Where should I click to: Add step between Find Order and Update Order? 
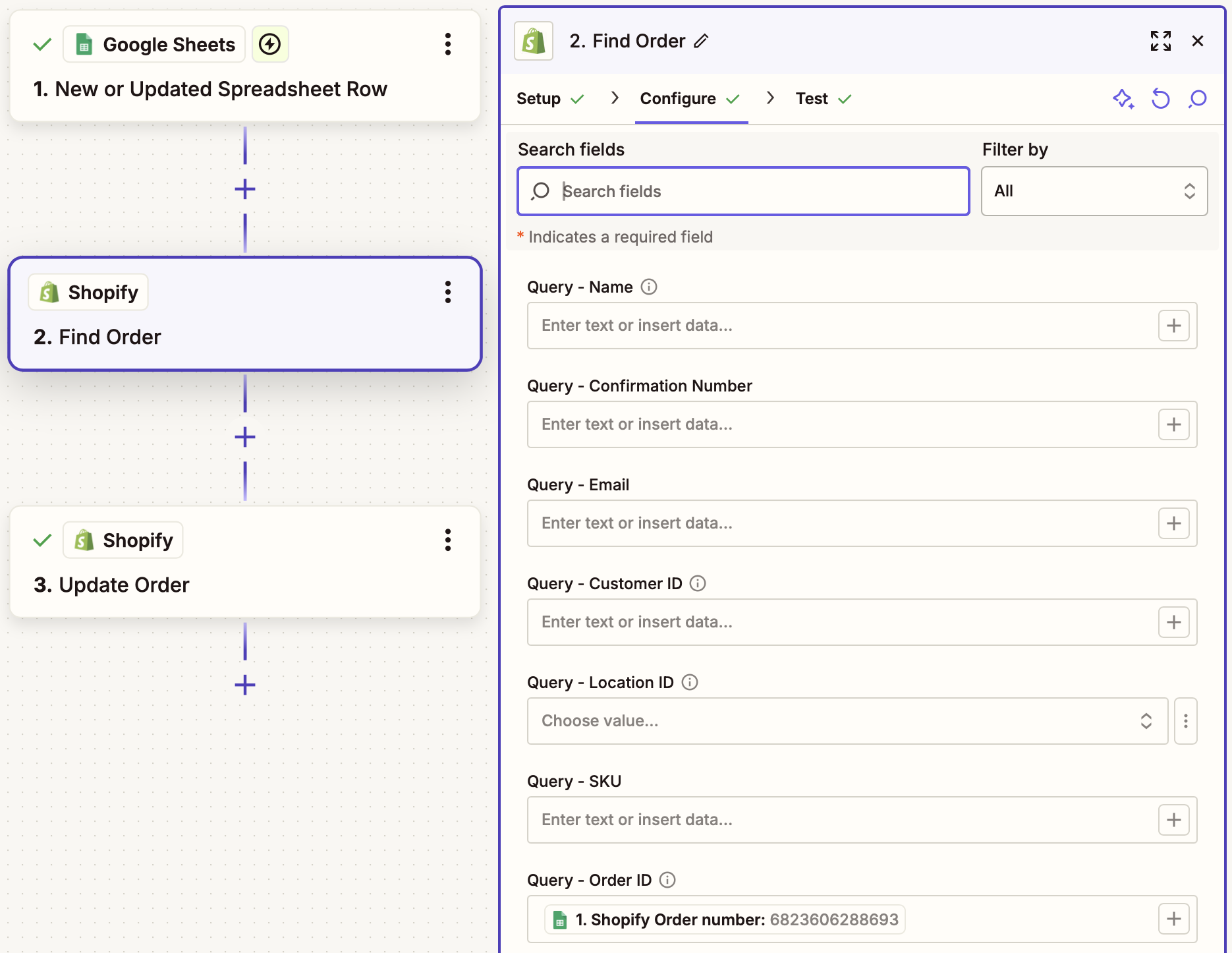click(245, 437)
